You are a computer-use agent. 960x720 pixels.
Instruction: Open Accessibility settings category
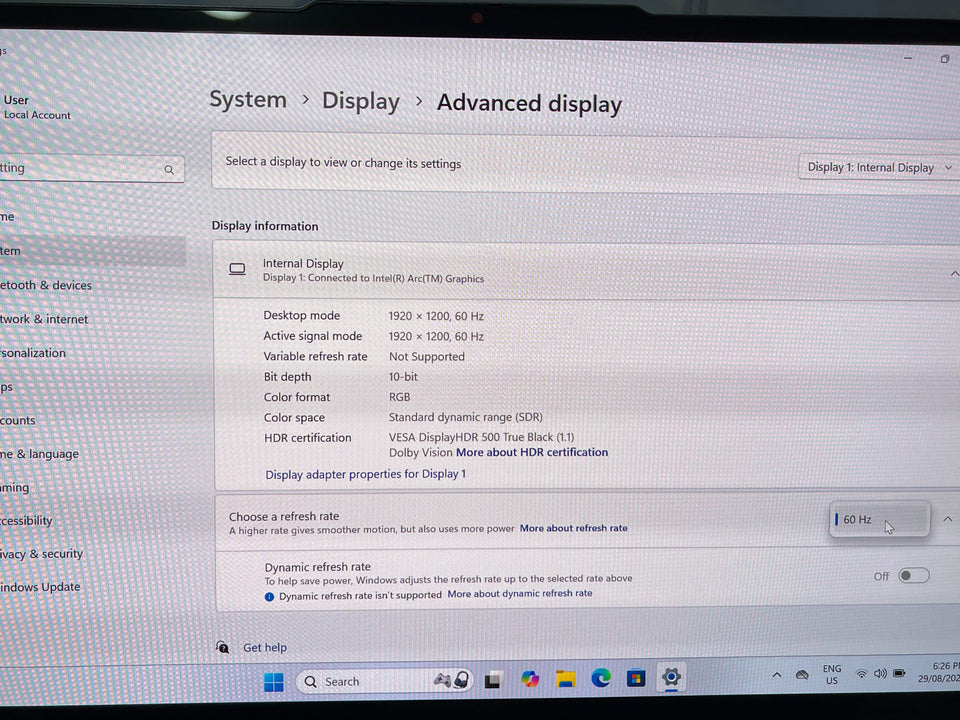[x=26, y=521]
